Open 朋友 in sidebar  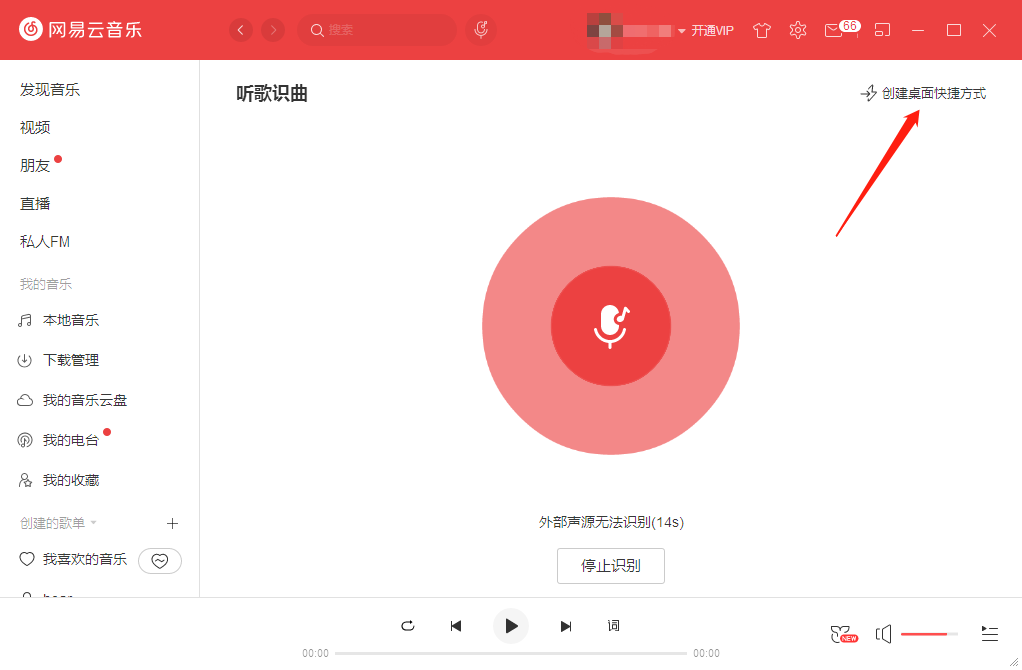(35, 166)
